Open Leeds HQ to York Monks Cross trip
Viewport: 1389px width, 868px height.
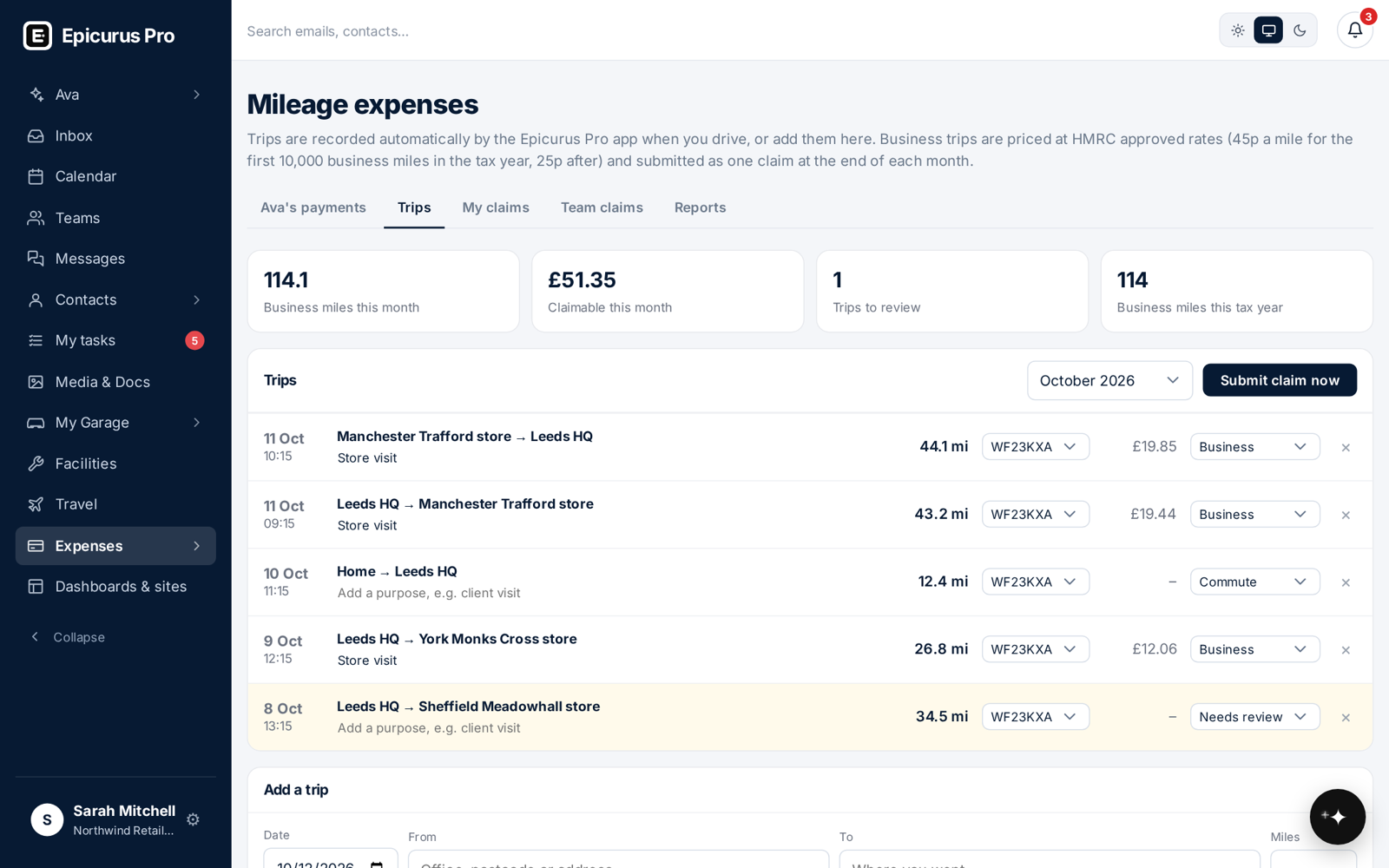(x=457, y=639)
